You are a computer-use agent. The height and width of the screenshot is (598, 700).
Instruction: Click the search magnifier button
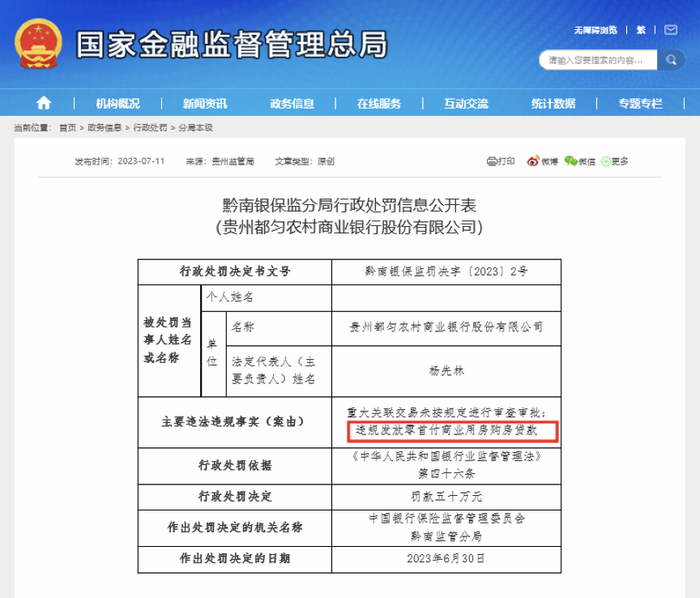pos(671,60)
